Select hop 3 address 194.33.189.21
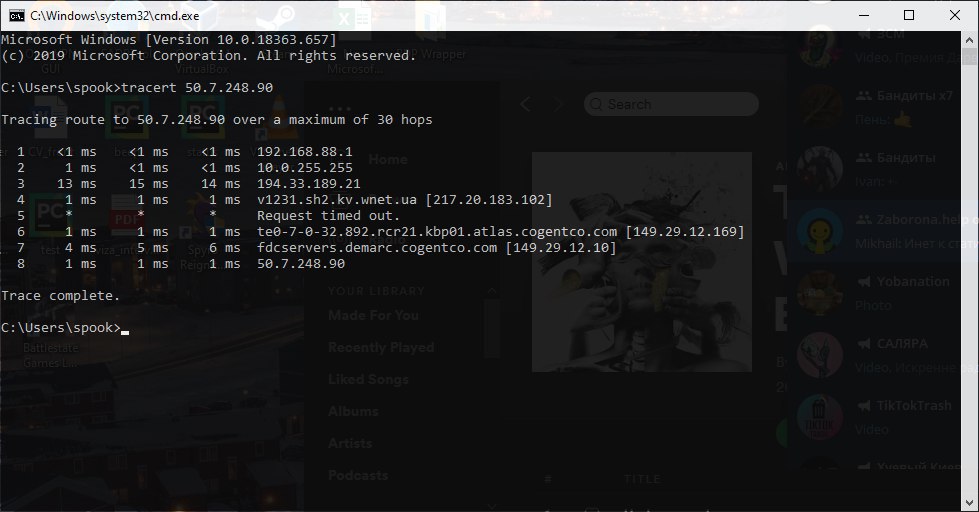The height and width of the screenshot is (512, 979). point(308,184)
